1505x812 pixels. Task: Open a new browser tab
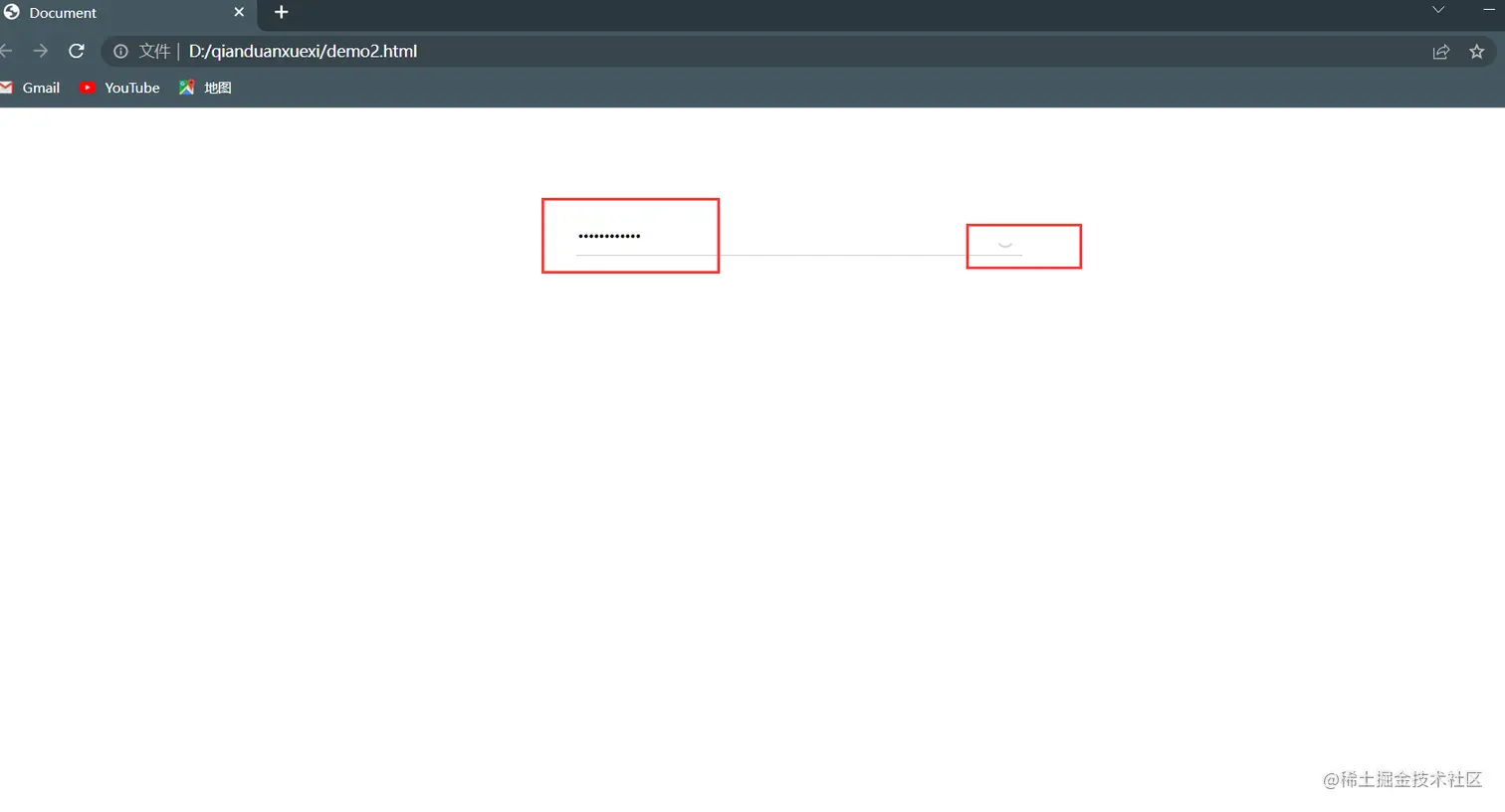(x=282, y=12)
